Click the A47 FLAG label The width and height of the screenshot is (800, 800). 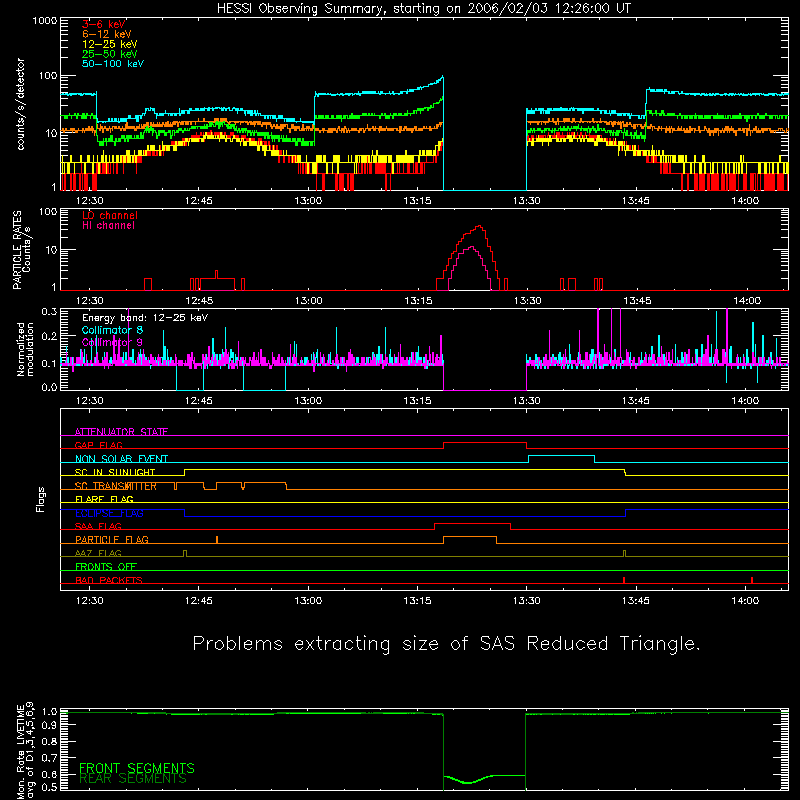tap(98, 553)
